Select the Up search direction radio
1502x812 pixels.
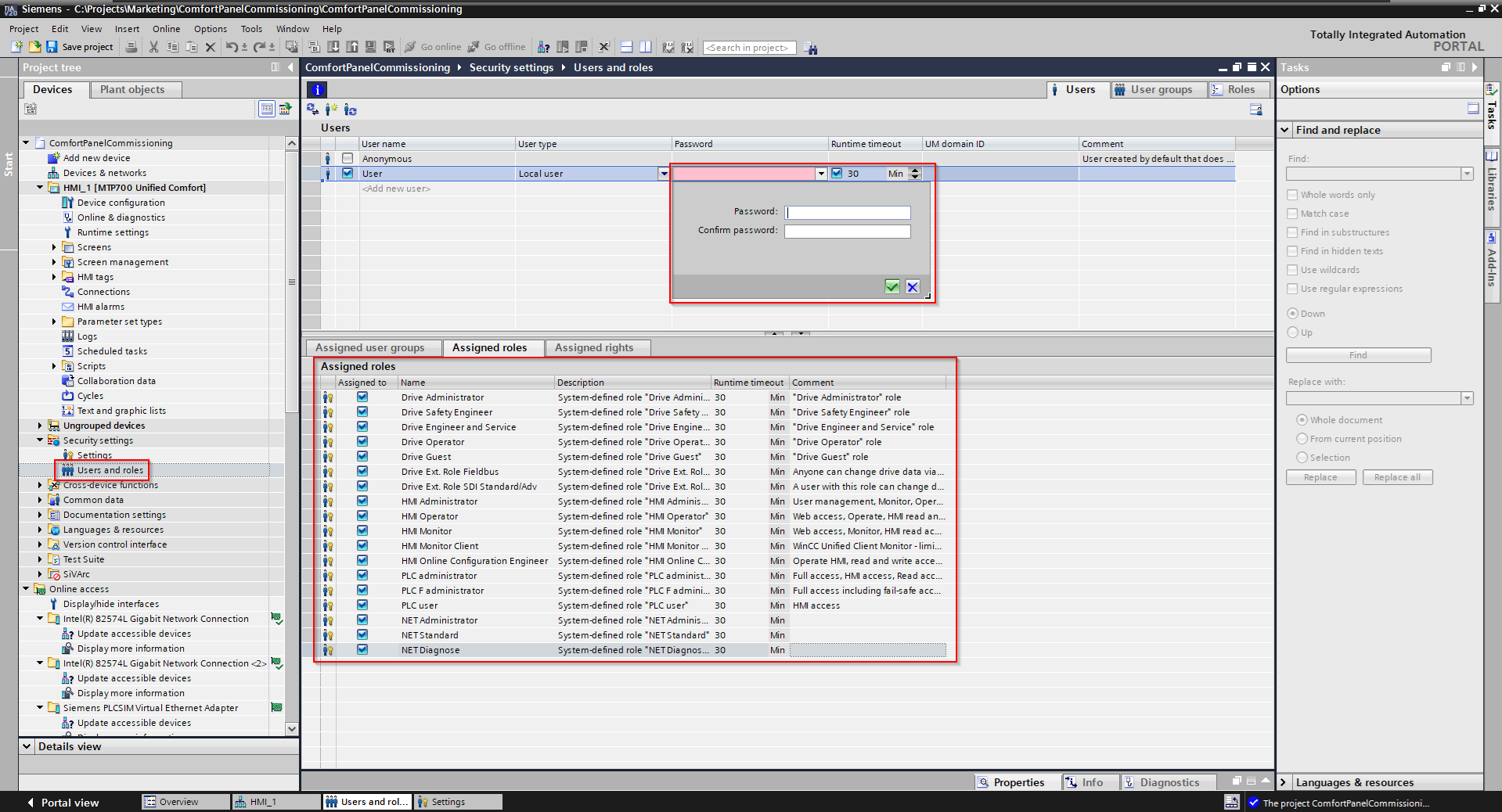point(1293,332)
